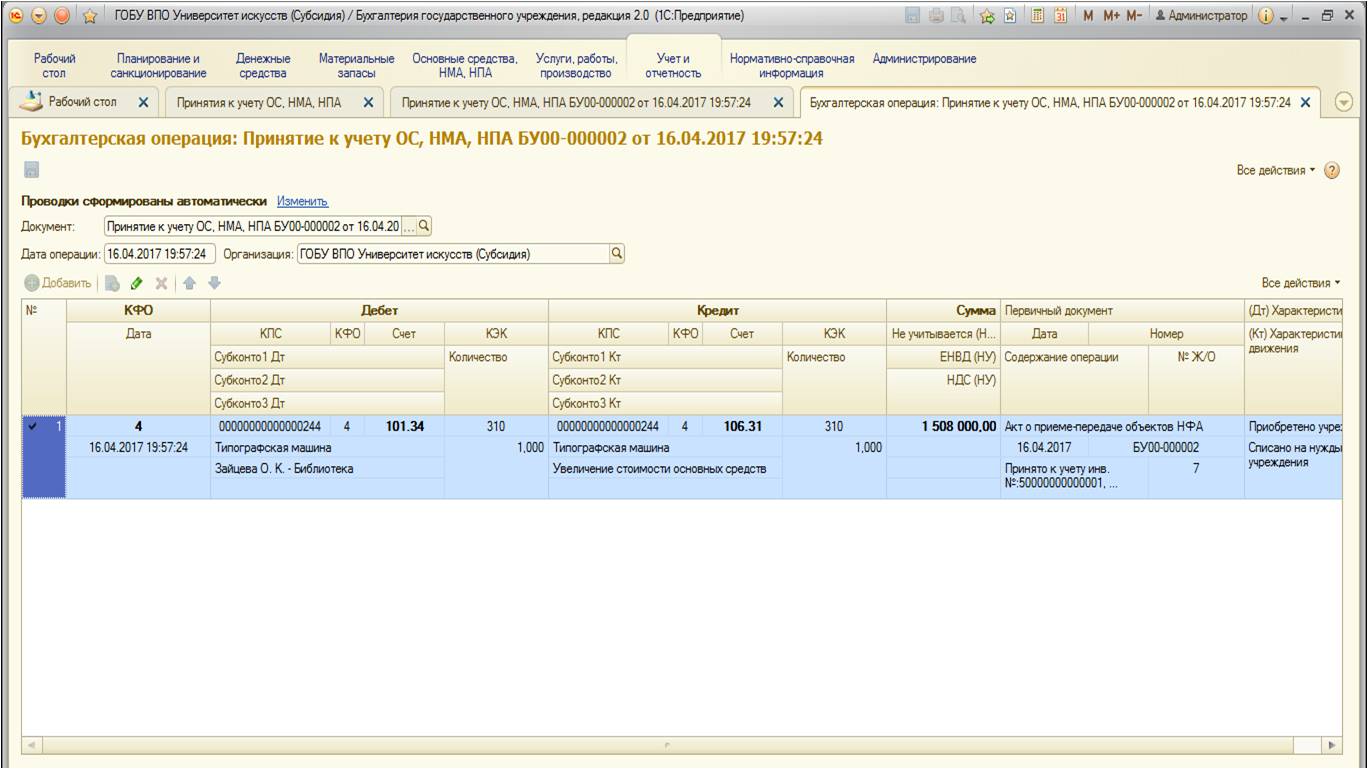Click the info help icon in title bar

[1265, 16]
